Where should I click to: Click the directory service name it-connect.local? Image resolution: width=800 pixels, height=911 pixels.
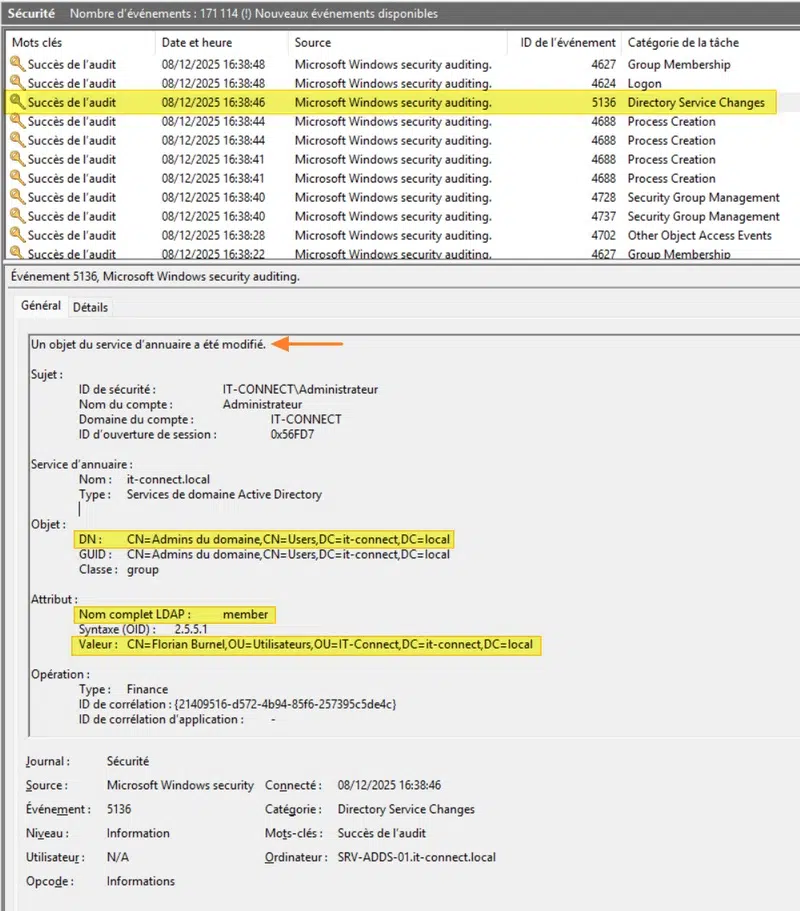[x=168, y=479]
